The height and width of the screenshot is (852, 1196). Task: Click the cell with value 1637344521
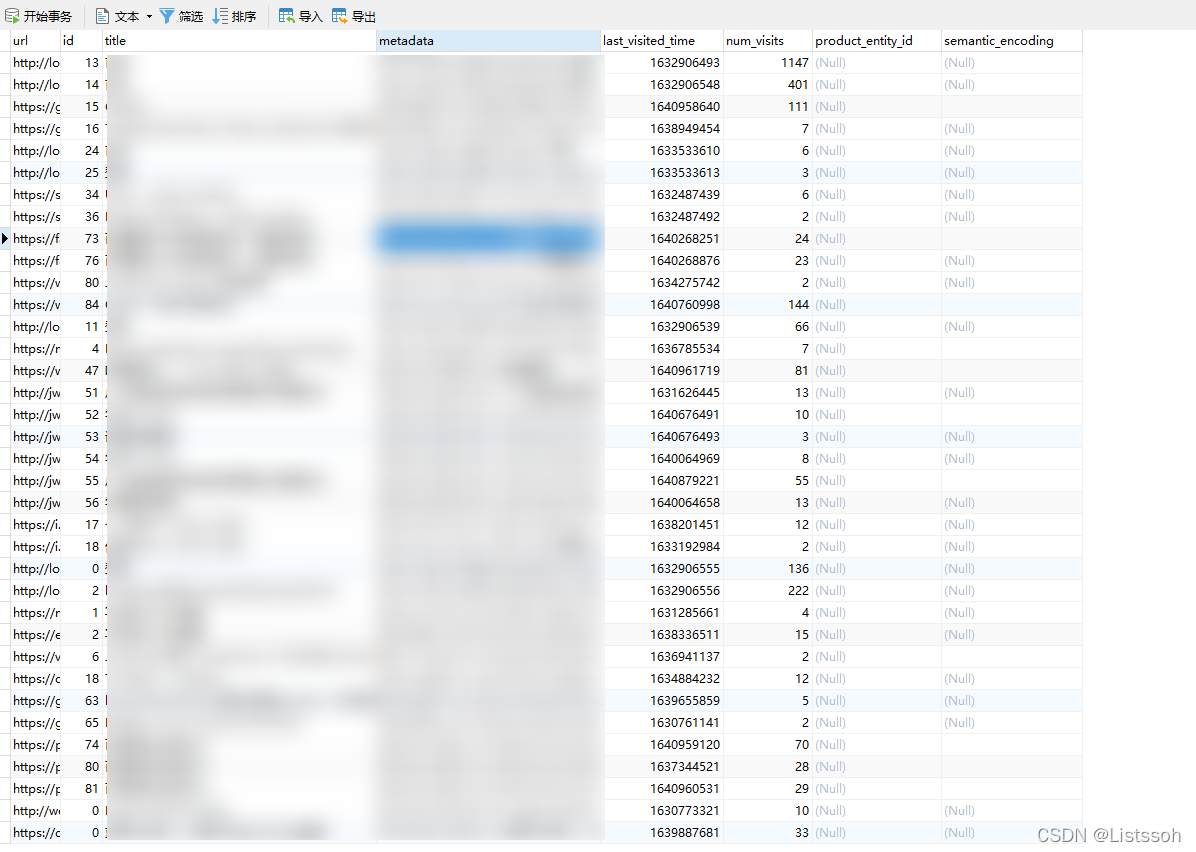pos(662,767)
